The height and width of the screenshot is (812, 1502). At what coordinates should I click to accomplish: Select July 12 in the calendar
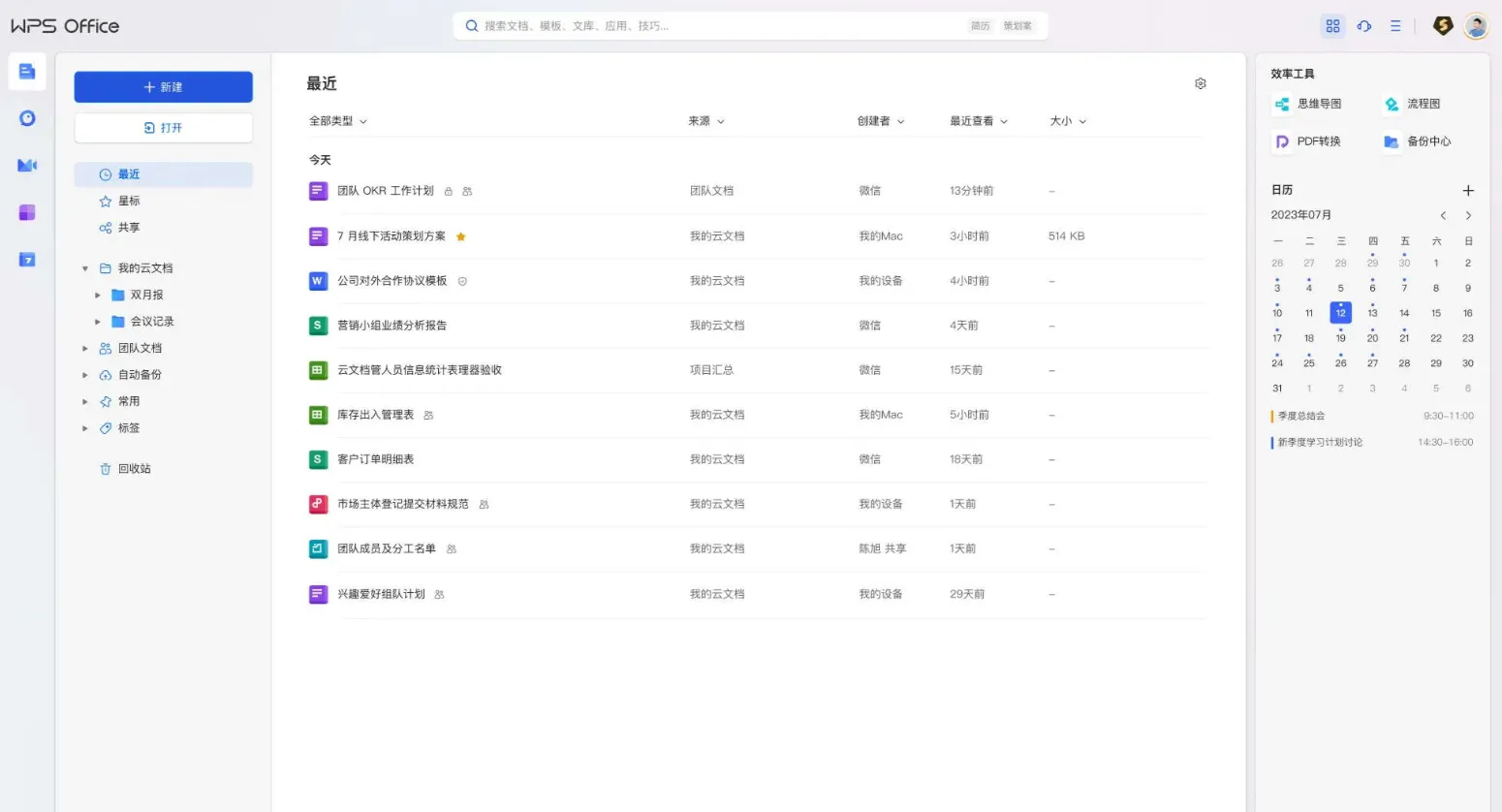[x=1340, y=313]
